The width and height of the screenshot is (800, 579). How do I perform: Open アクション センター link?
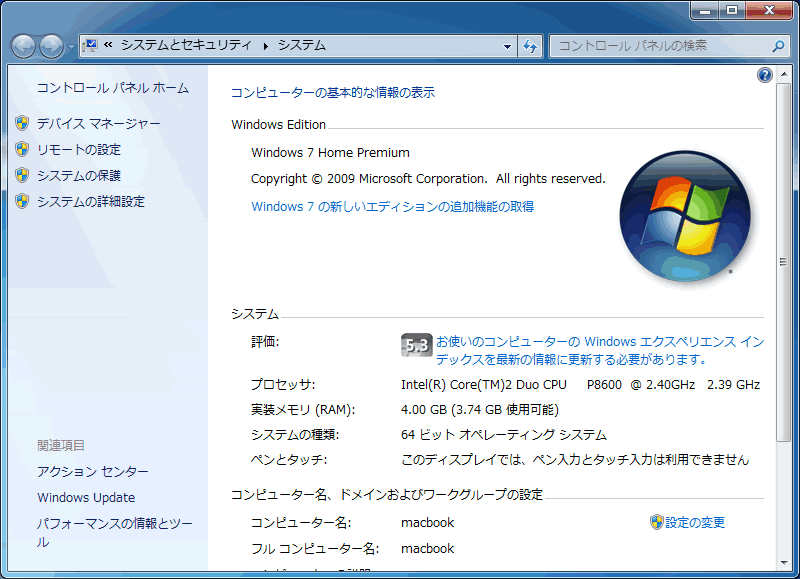pyautogui.click(x=93, y=471)
